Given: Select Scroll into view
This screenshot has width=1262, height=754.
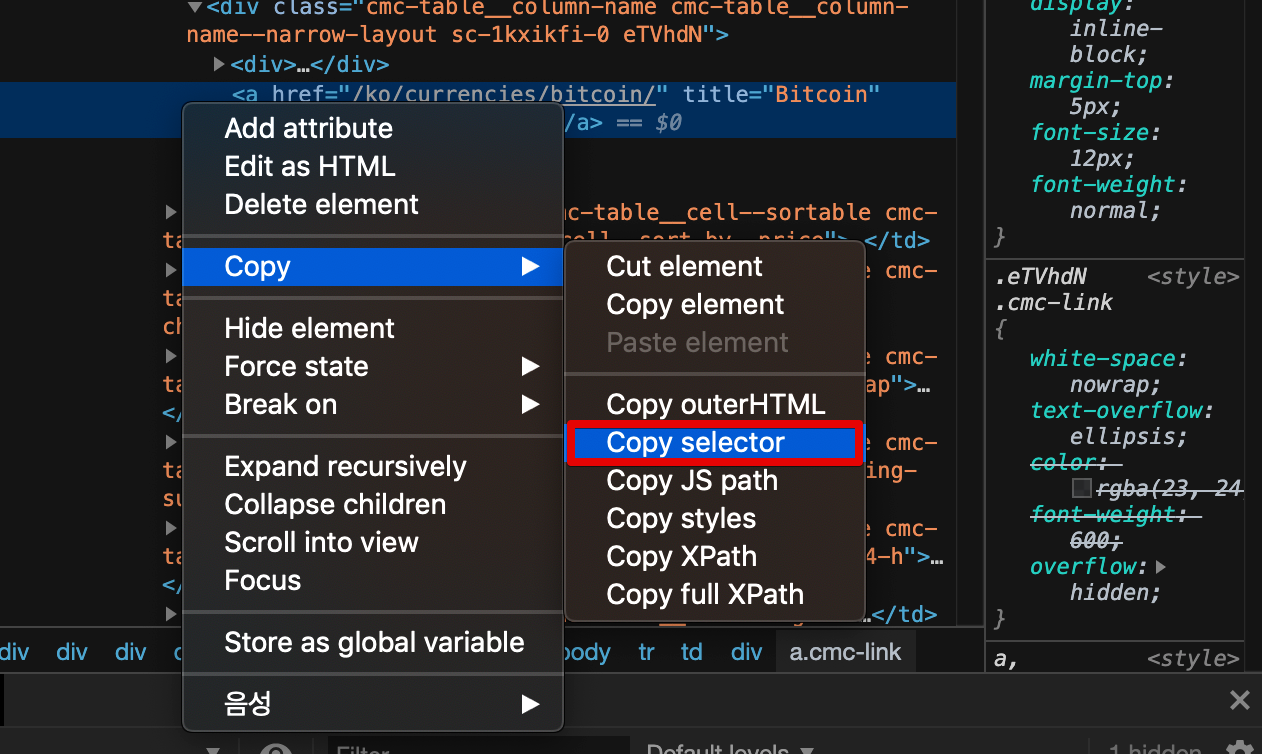Looking at the screenshot, I should point(372,542).
